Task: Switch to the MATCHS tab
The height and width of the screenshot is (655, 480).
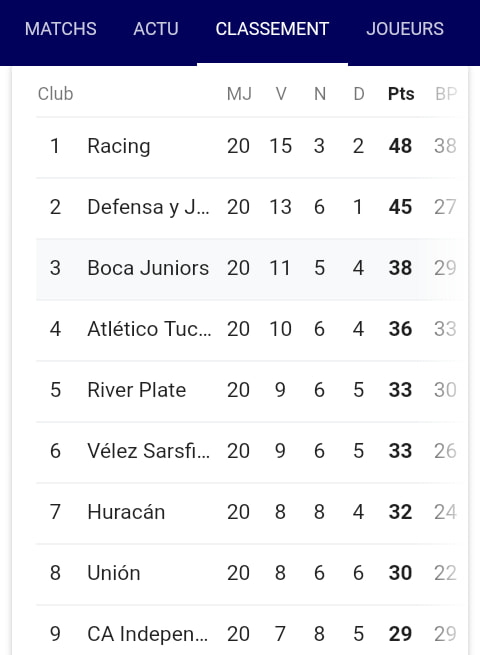Action: pos(61,29)
